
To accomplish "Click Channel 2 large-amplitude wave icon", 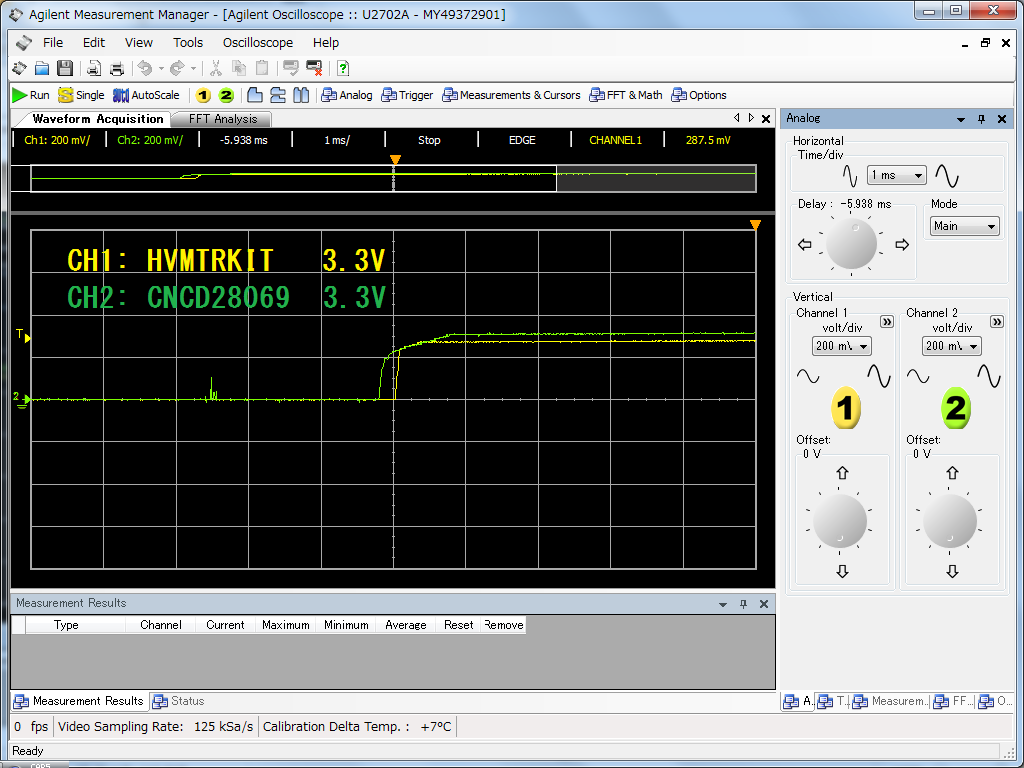I will [989, 376].
